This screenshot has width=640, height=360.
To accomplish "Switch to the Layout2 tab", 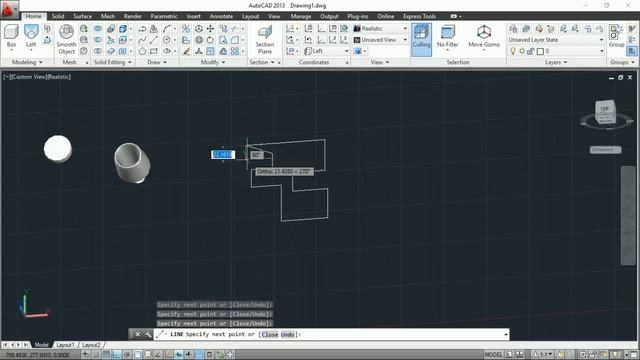I will pyautogui.click(x=91, y=345).
